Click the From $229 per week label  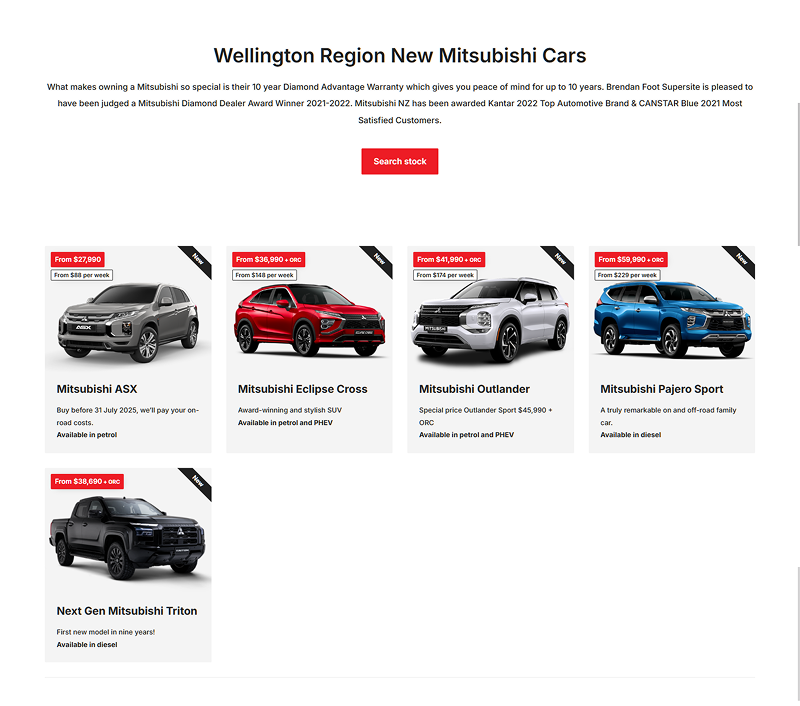tap(628, 275)
